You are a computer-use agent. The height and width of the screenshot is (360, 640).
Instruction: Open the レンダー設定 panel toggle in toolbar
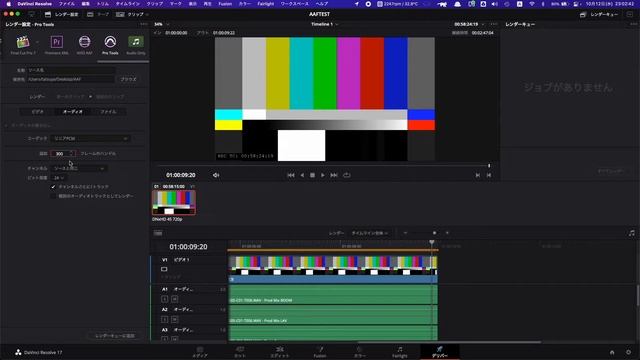(61, 14)
